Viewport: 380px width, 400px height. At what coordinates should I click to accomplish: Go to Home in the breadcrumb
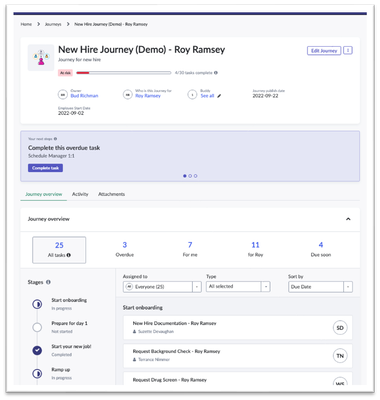(x=26, y=24)
